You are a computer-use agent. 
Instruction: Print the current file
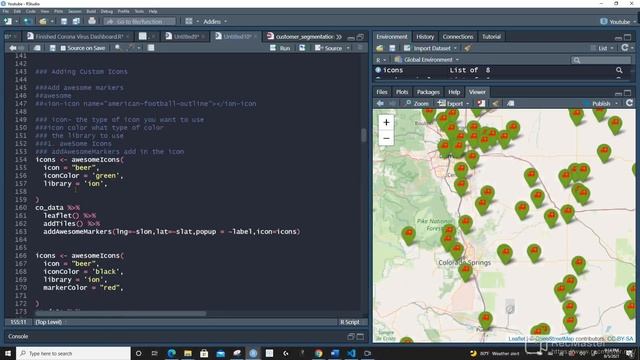(92, 21)
